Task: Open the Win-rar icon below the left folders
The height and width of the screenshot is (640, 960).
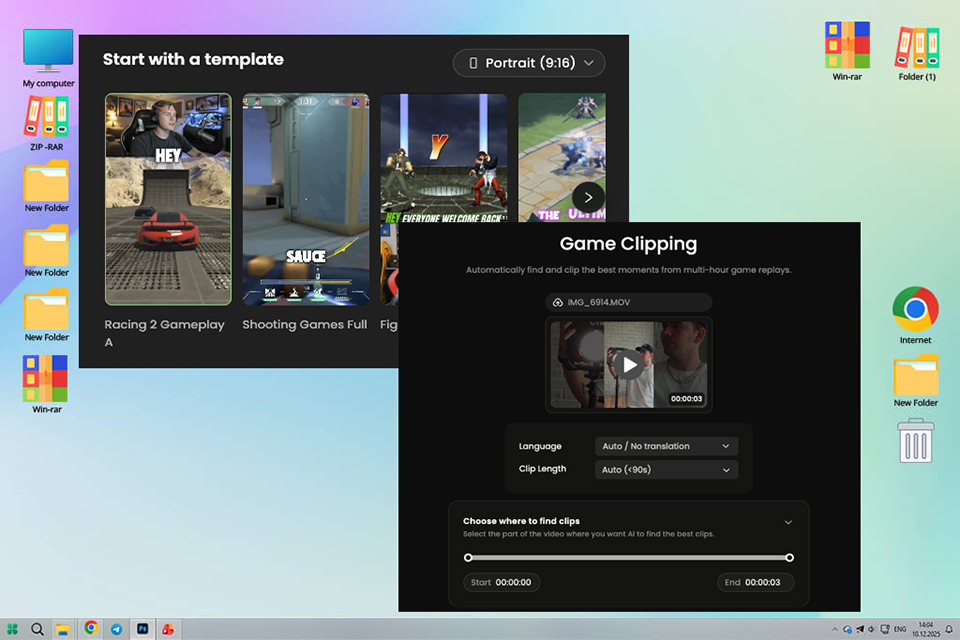Action: pos(47,384)
